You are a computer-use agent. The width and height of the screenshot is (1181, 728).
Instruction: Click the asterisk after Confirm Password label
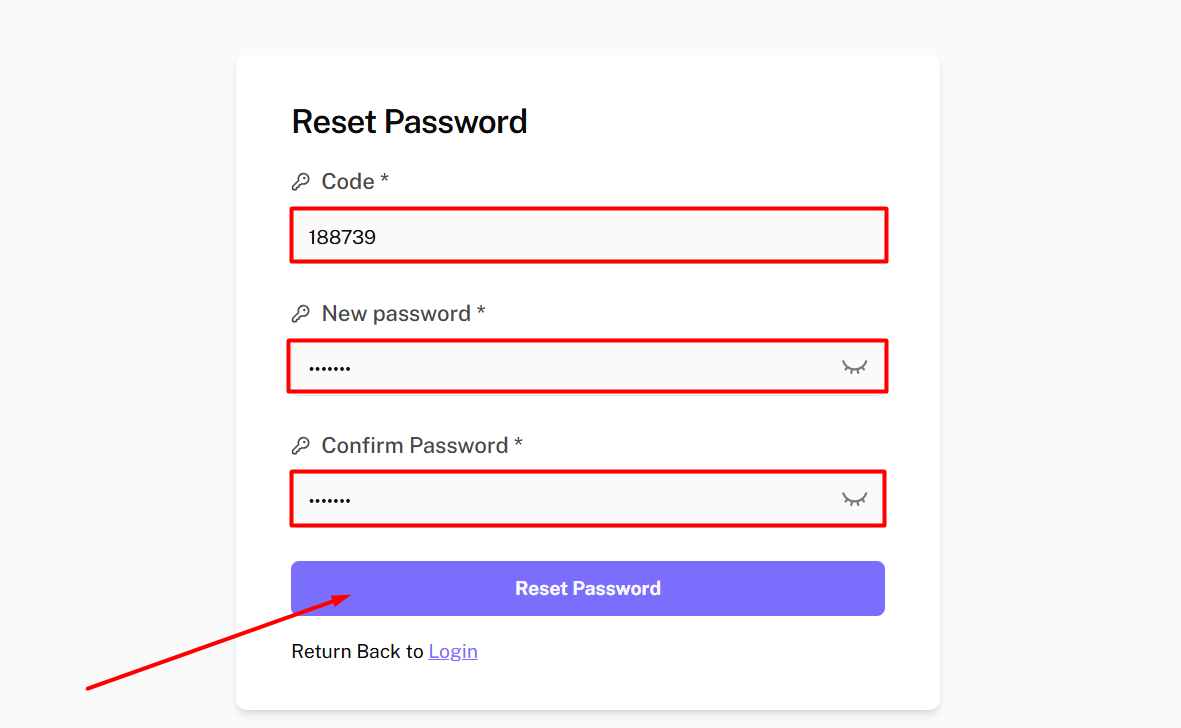pyautogui.click(x=518, y=444)
